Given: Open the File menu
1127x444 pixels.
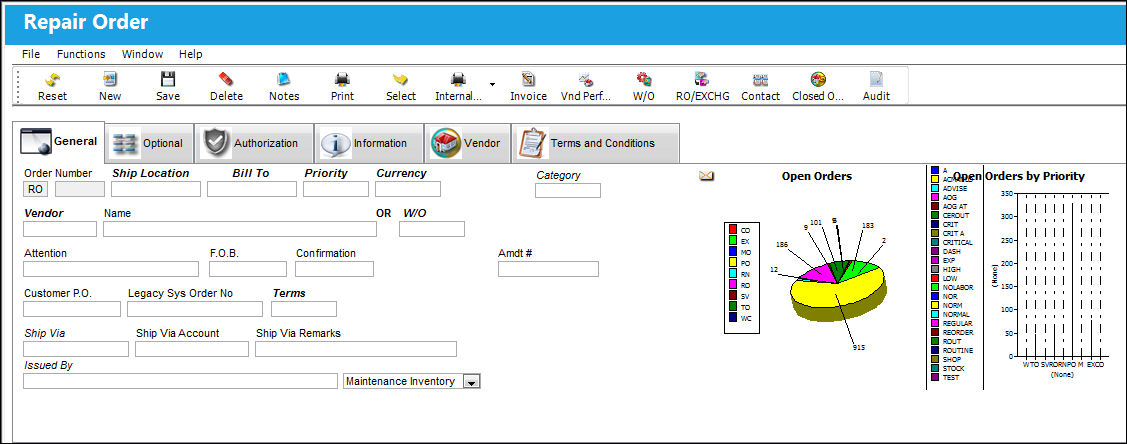Looking at the screenshot, I should tap(31, 54).
